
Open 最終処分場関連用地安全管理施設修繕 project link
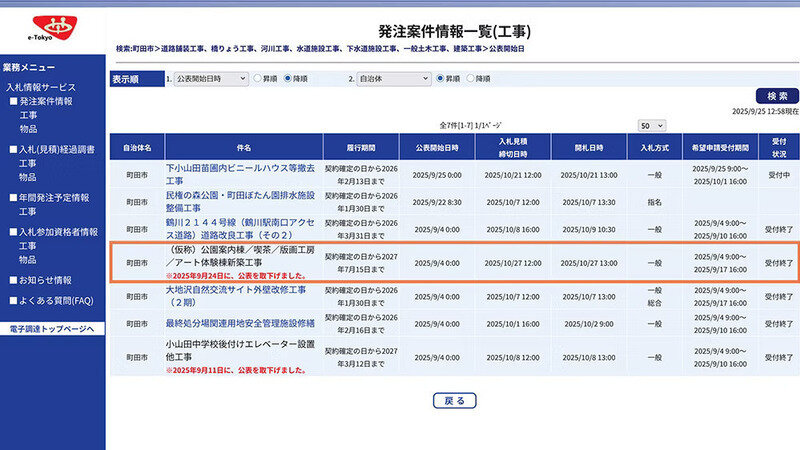pyautogui.click(x=239, y=324)
